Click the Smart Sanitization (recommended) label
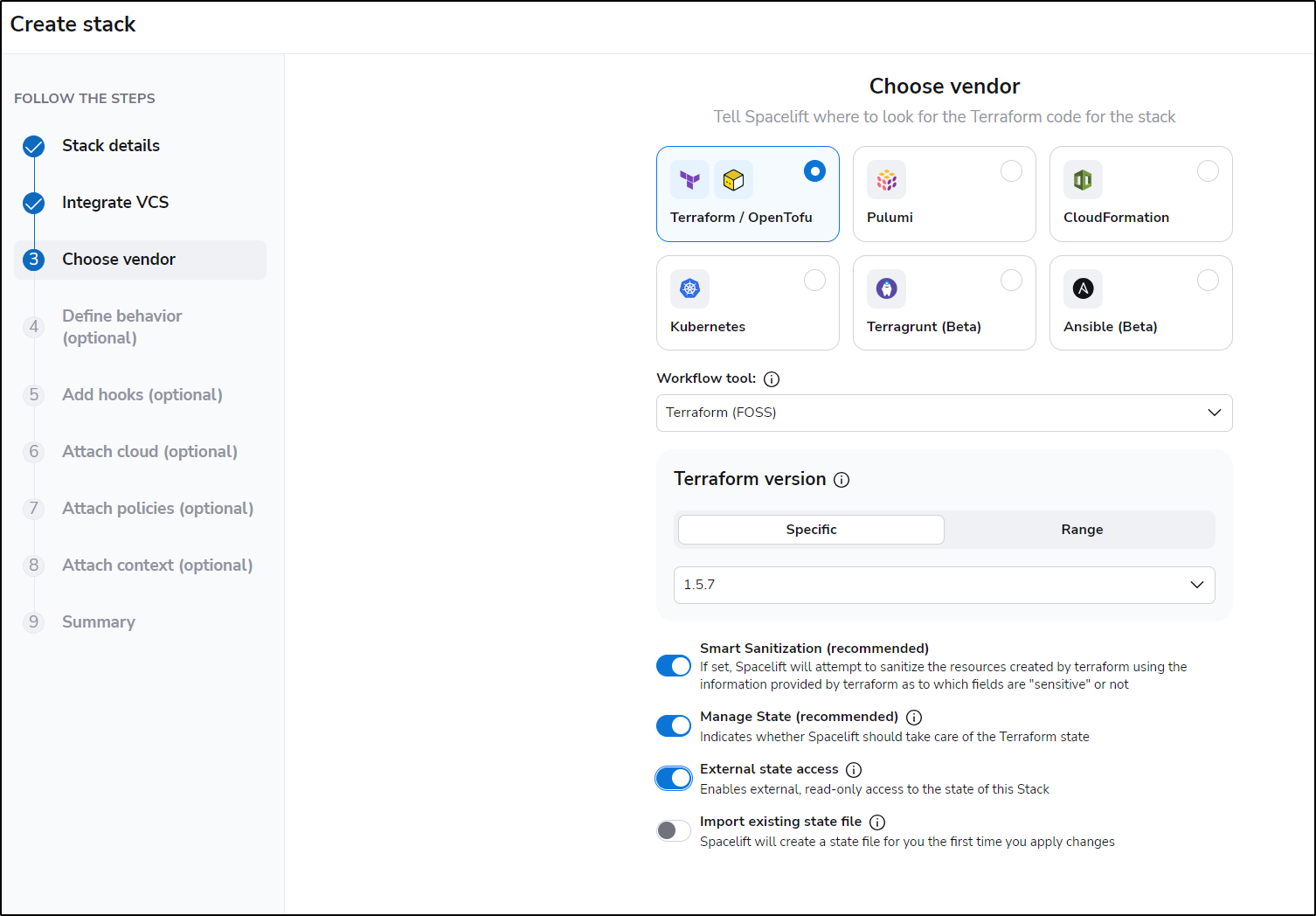The width and height of the screenshot is (1316, 916). [x=814, y=649]
